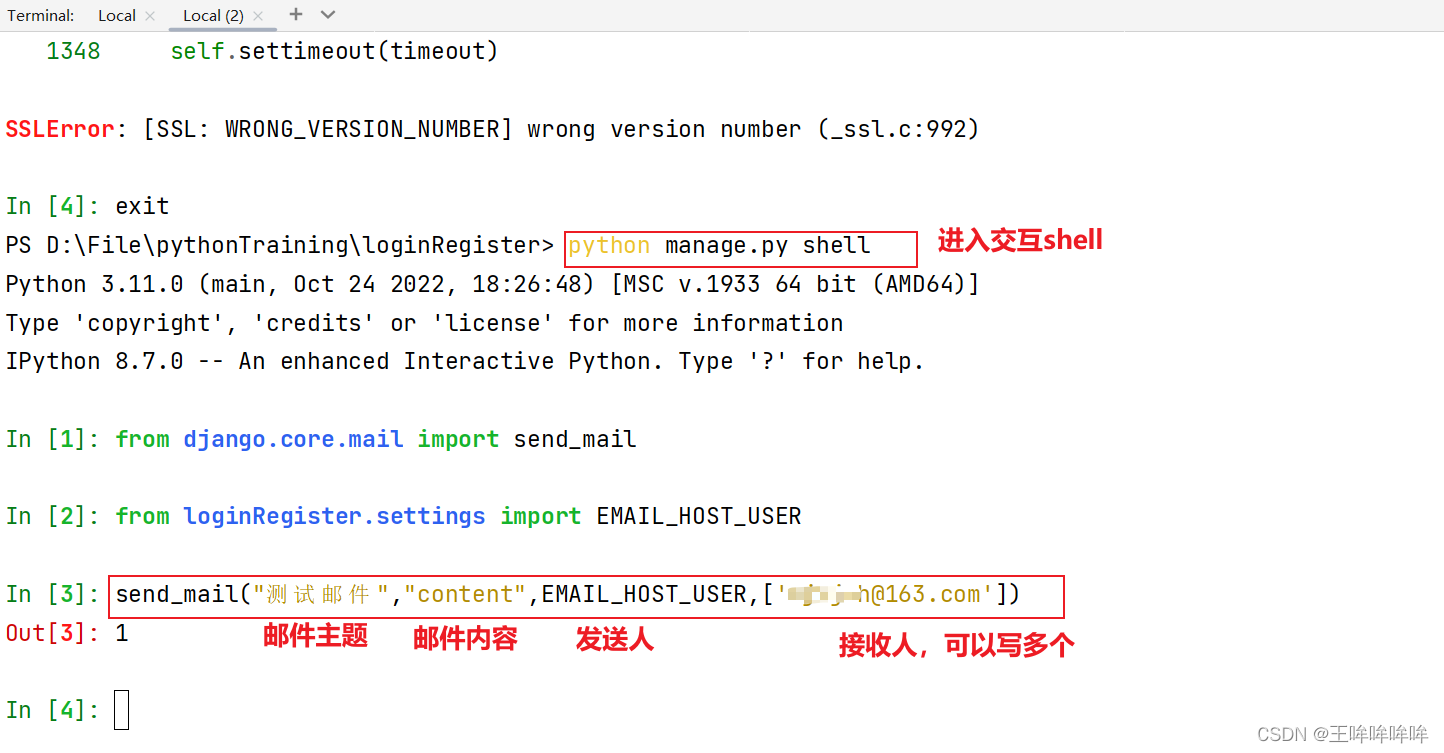Click the 'exit' command at In [4]

(x=142, y=207)
